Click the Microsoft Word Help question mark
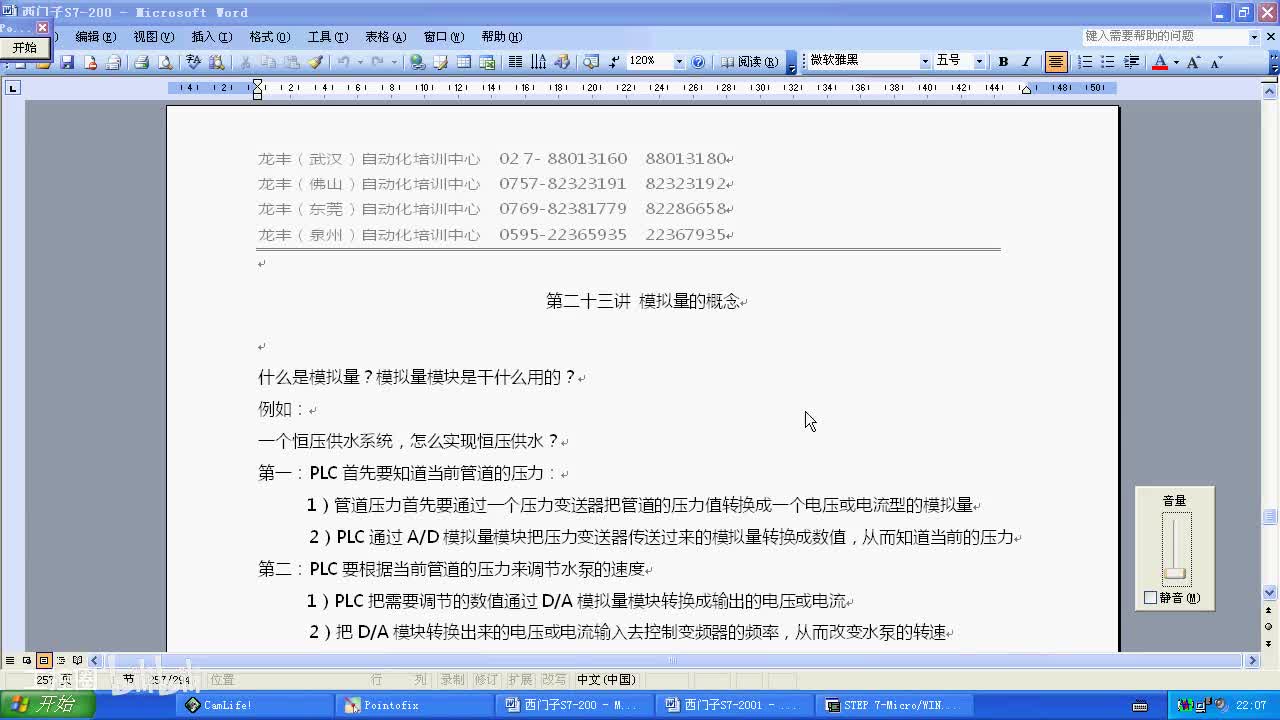The width and height of the screenshot is (1280, 720). tap(698, 62)
